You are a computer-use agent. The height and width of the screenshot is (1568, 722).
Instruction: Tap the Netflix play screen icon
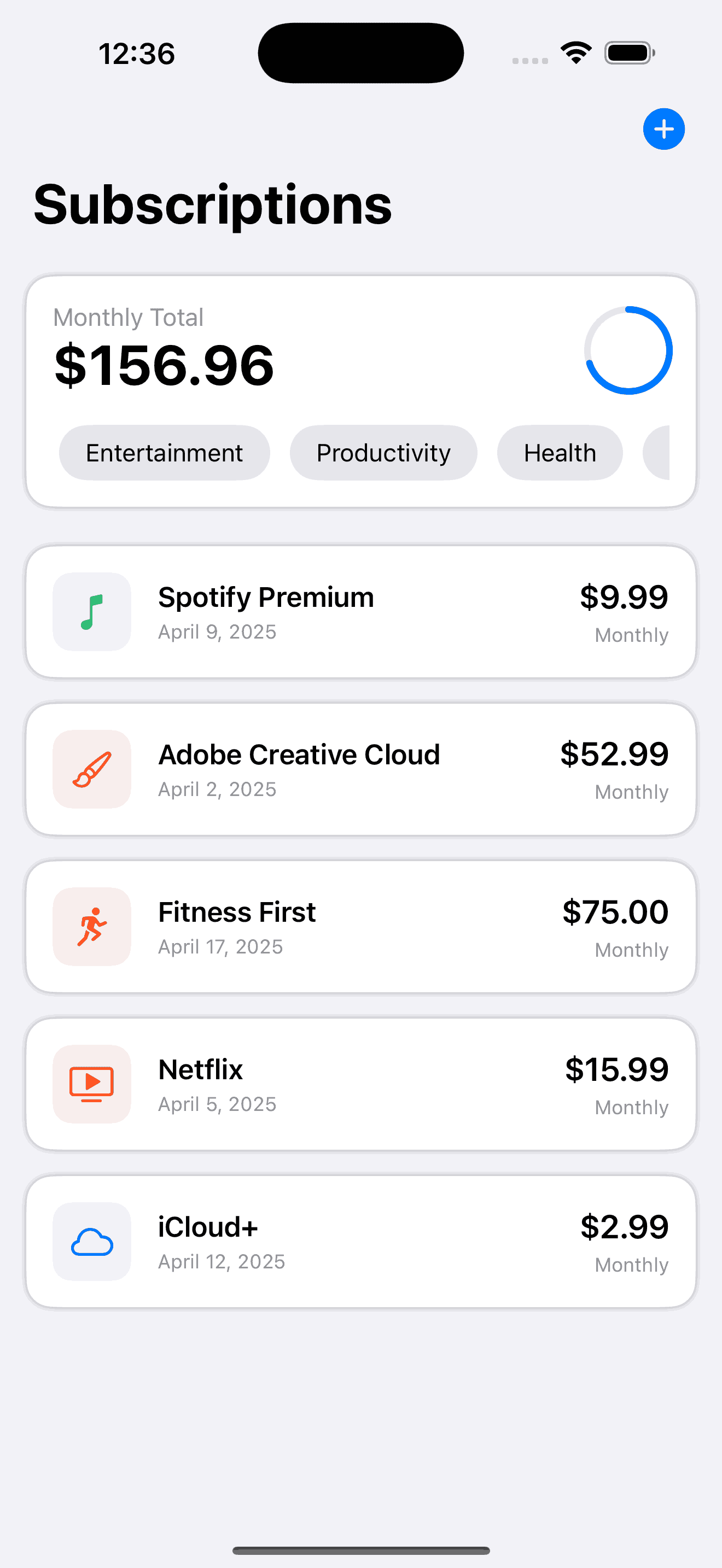click(x=92, y=1084)
